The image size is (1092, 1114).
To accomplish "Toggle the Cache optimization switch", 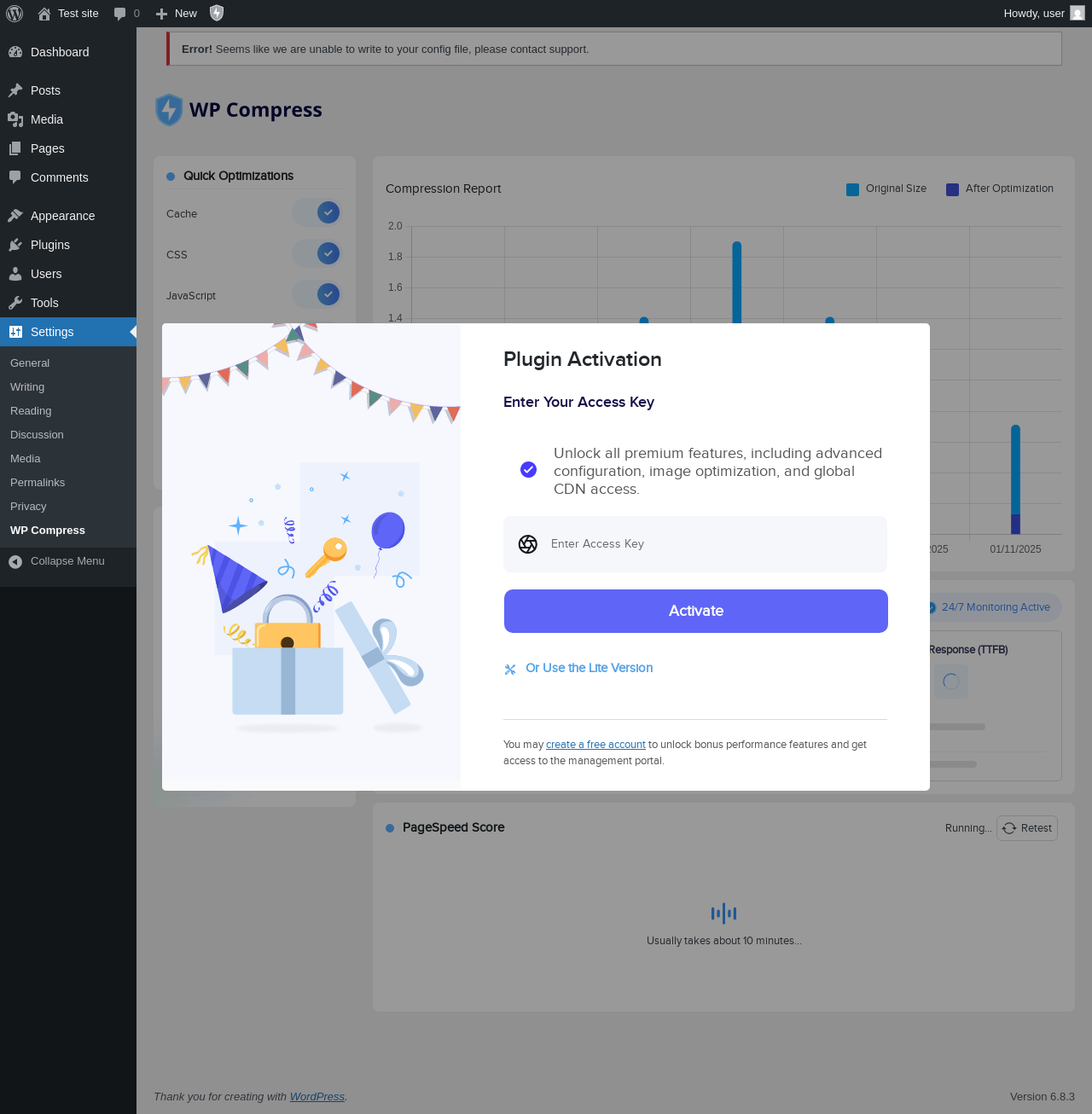I will [317, 212].
